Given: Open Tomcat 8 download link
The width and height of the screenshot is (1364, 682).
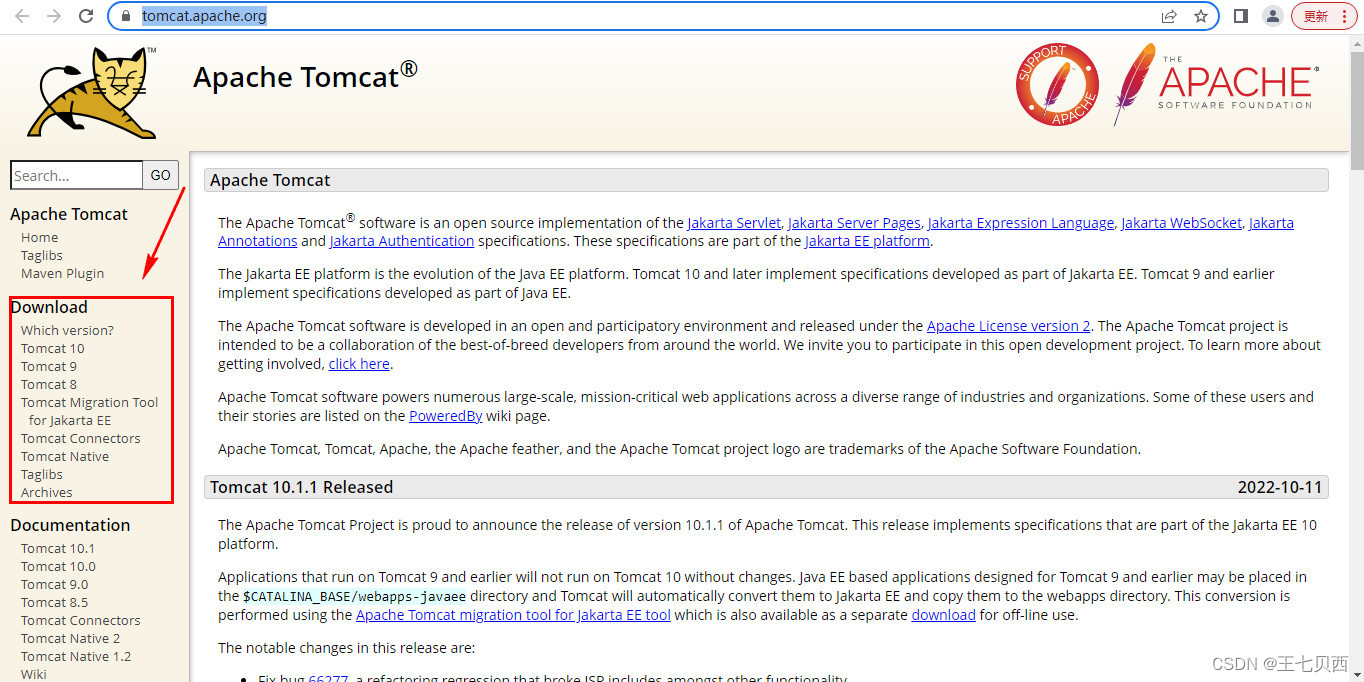Looking at the screenshot, I should tap(49, 384).
